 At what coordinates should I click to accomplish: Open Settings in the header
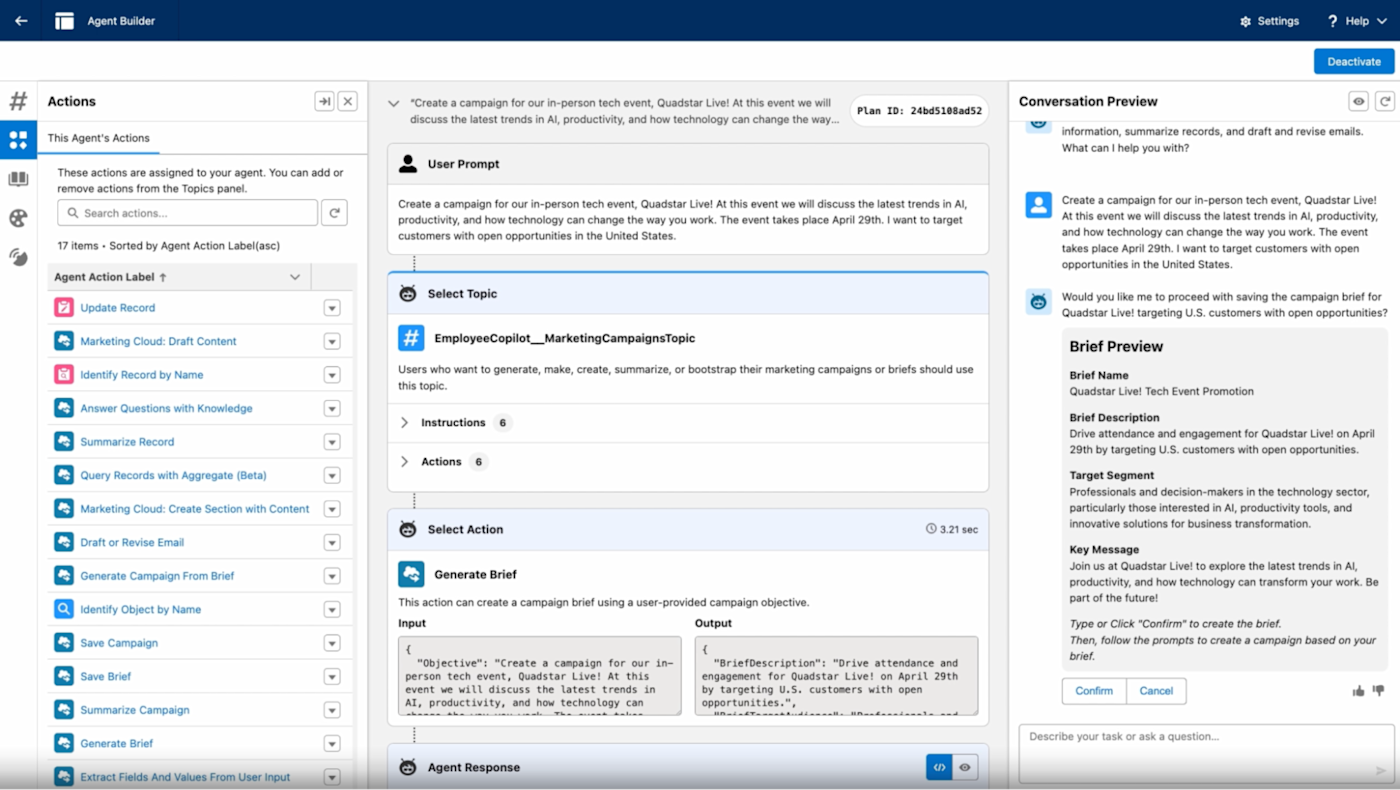tap(1269, 21)
